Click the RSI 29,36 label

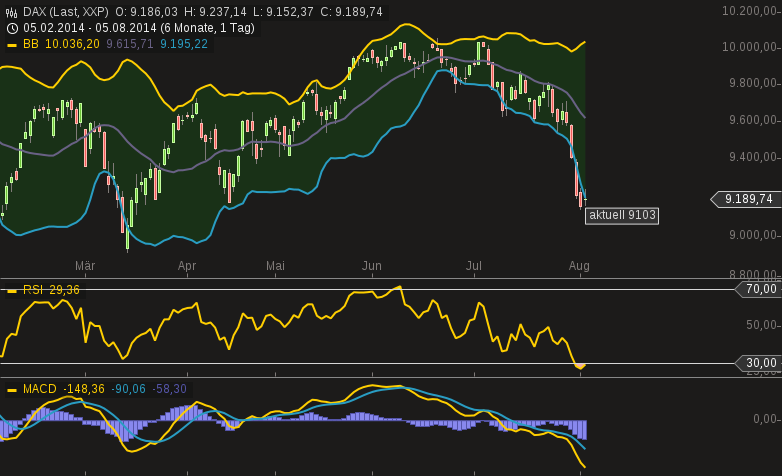click(x=51, y=290)
